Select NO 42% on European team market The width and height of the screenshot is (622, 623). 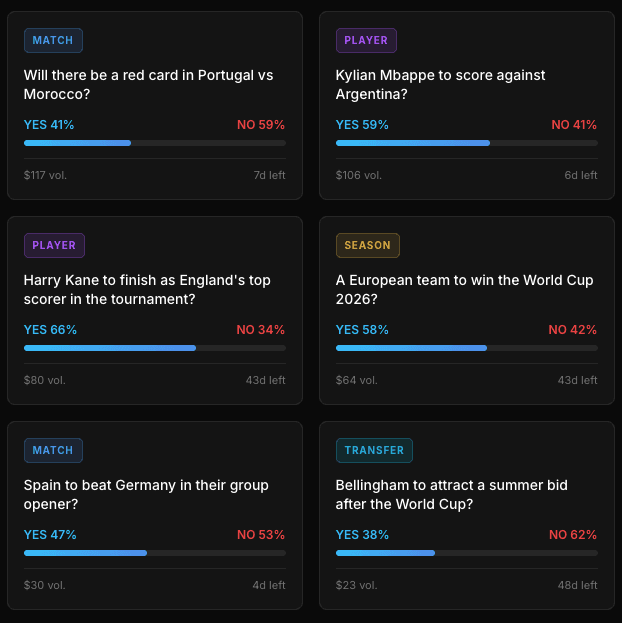(x=572, y=330)
